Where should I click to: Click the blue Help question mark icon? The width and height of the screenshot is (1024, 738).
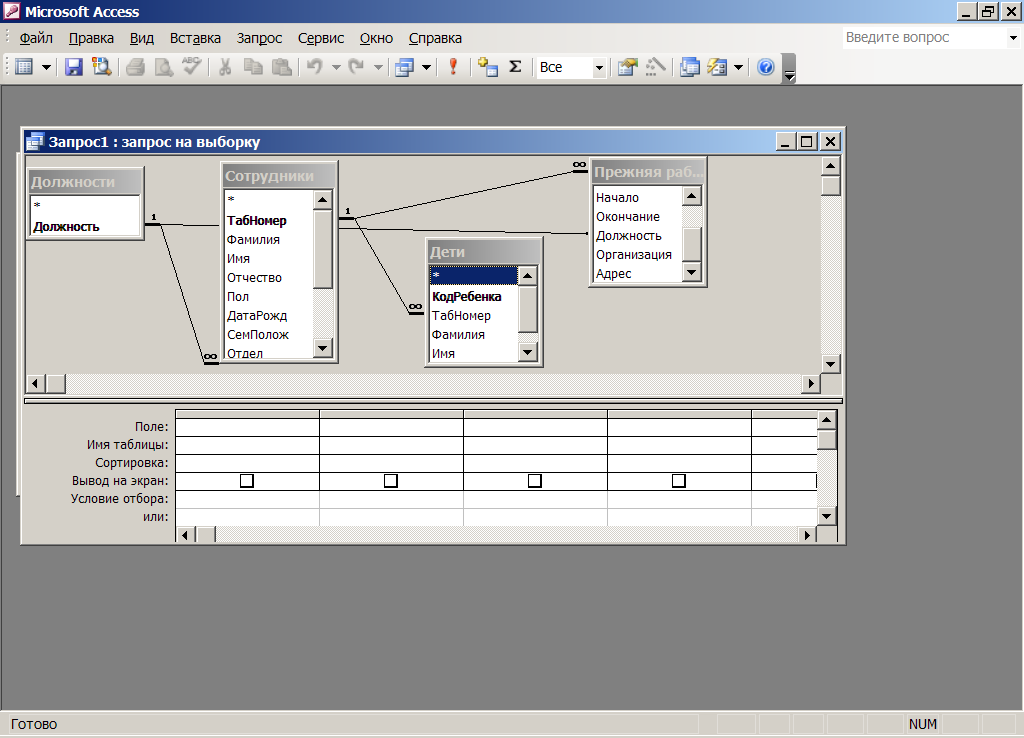[765, 67]
